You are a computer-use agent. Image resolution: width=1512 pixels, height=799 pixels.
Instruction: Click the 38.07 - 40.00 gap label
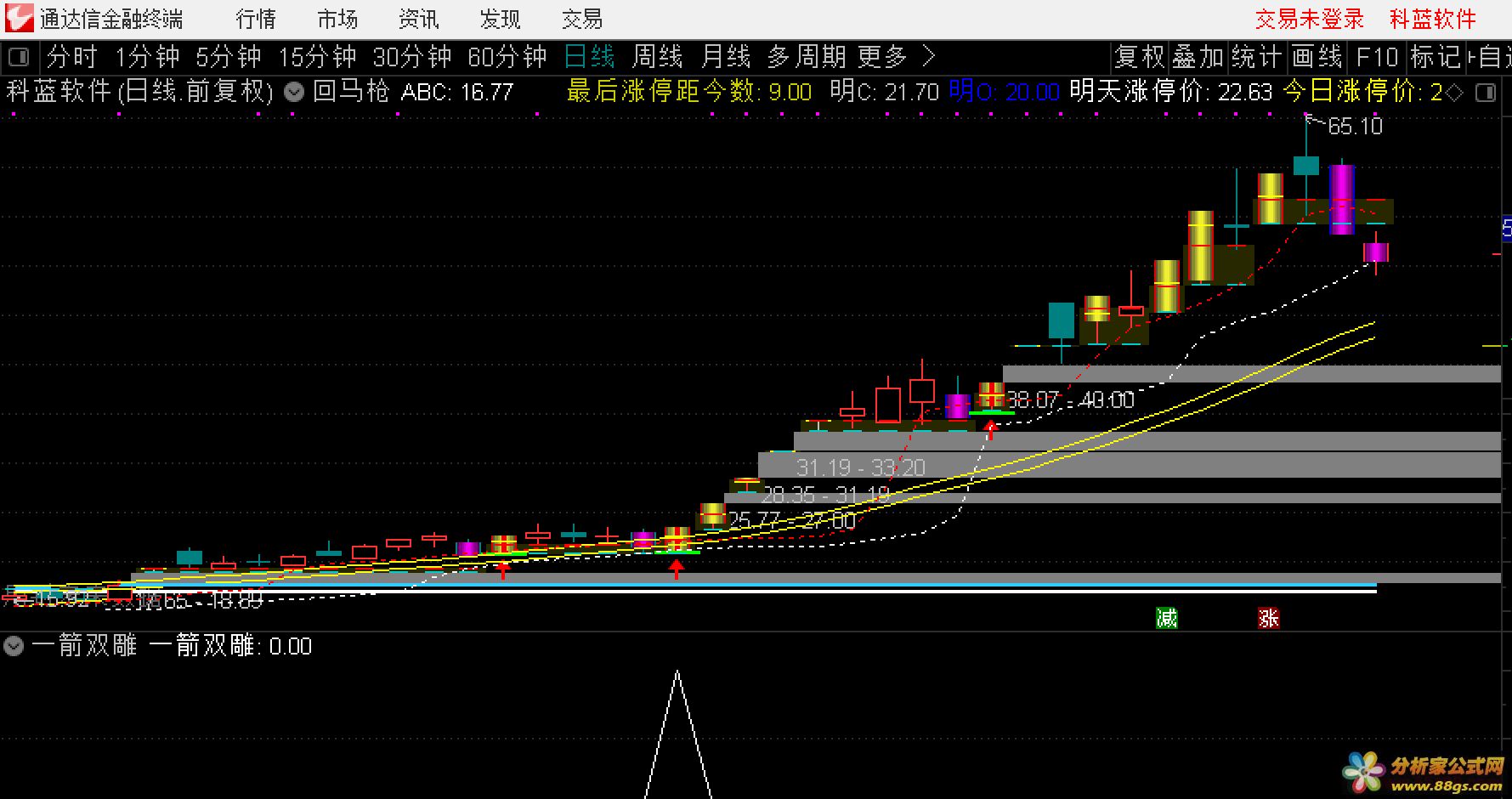tap(1071, 399)
